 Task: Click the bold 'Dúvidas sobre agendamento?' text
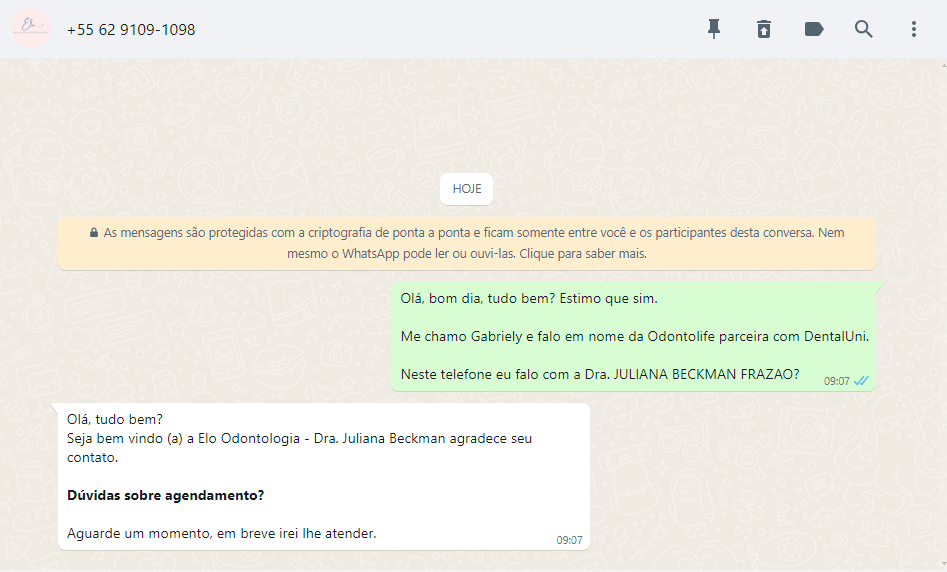(165, 495)
